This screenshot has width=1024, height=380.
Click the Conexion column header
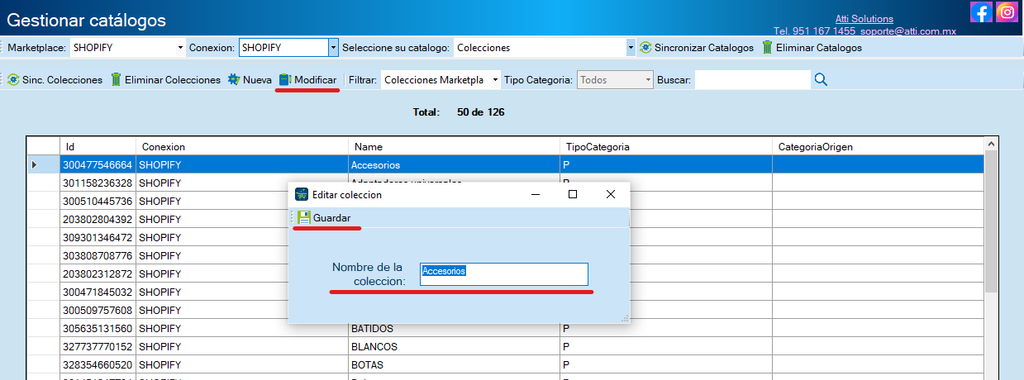[242, 146]
